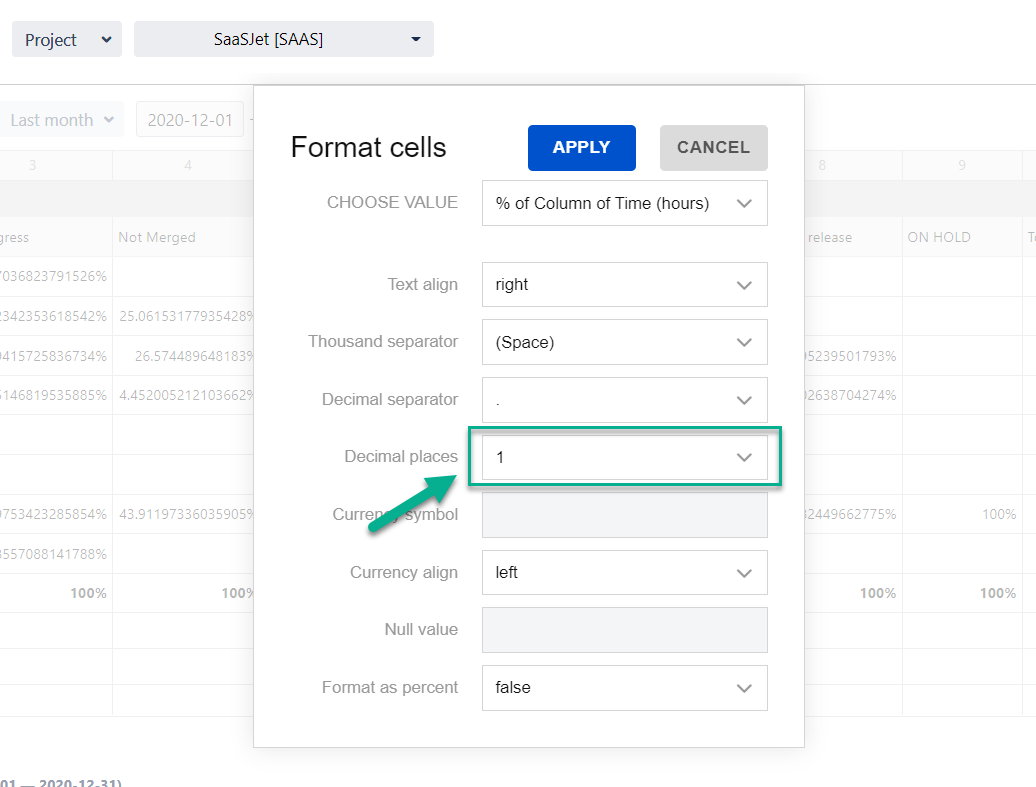Toggle the Format as percent dropdown
1036x787 pixels.
pos(624,688)
